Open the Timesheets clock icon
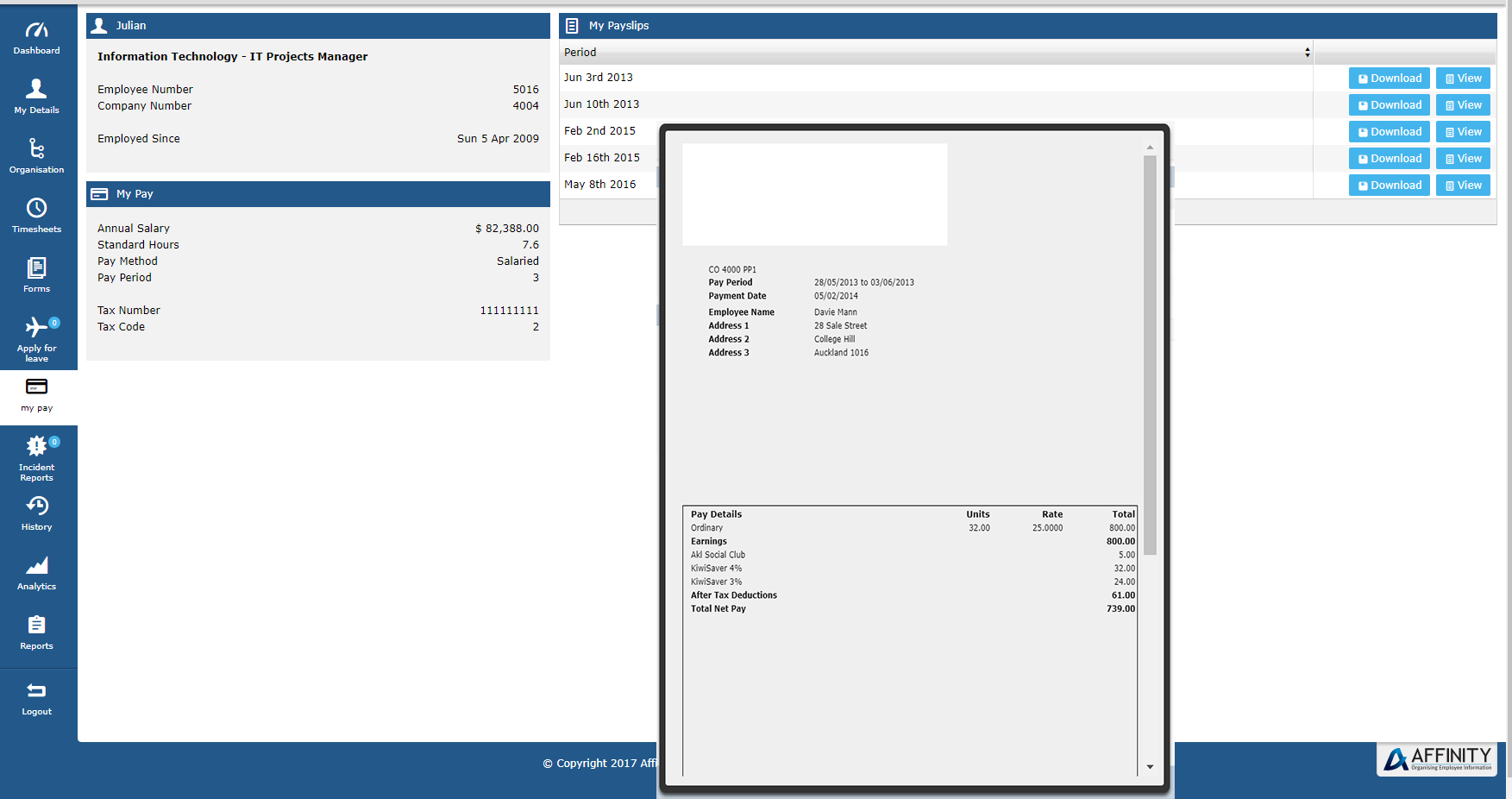This screenshot has width=1512, height=799. (36, 207)
